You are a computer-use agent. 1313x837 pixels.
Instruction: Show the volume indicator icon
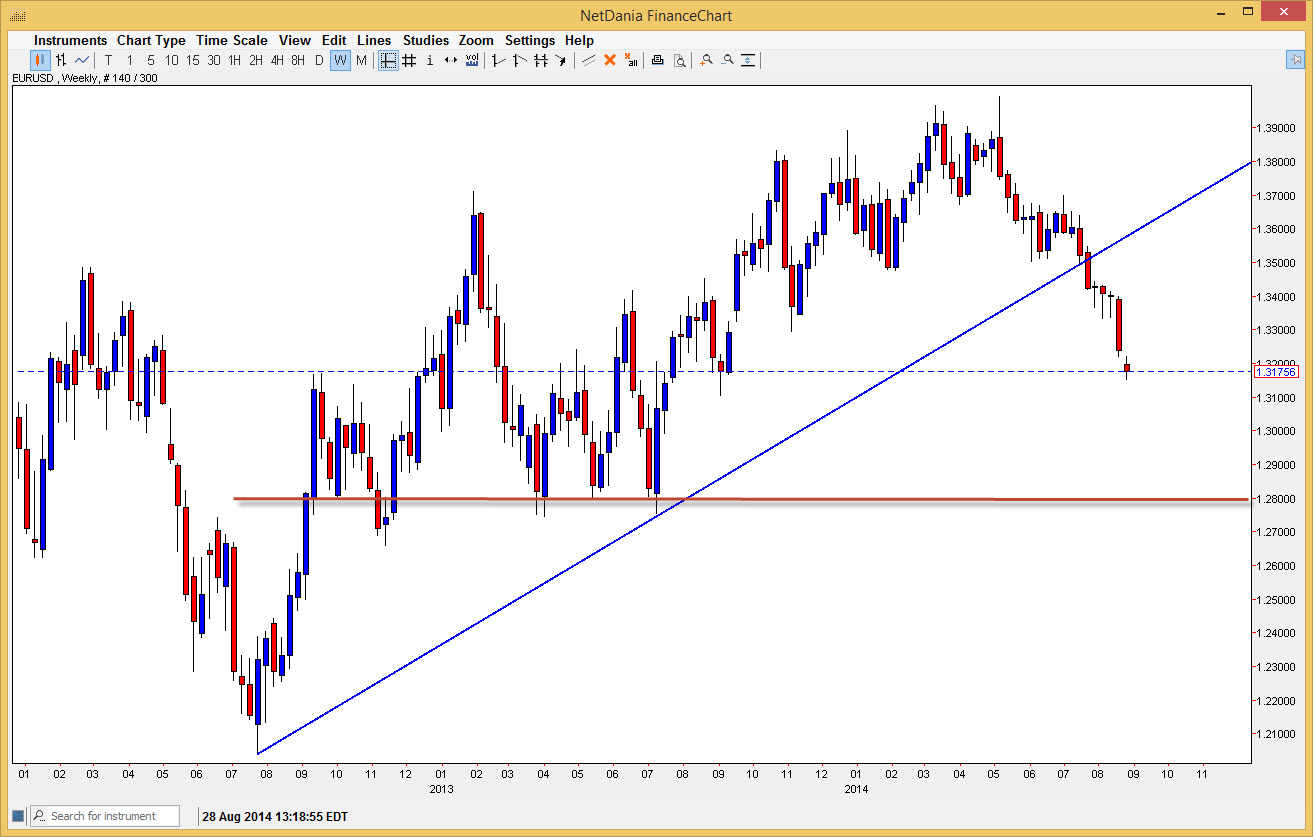tap(471, 60)
